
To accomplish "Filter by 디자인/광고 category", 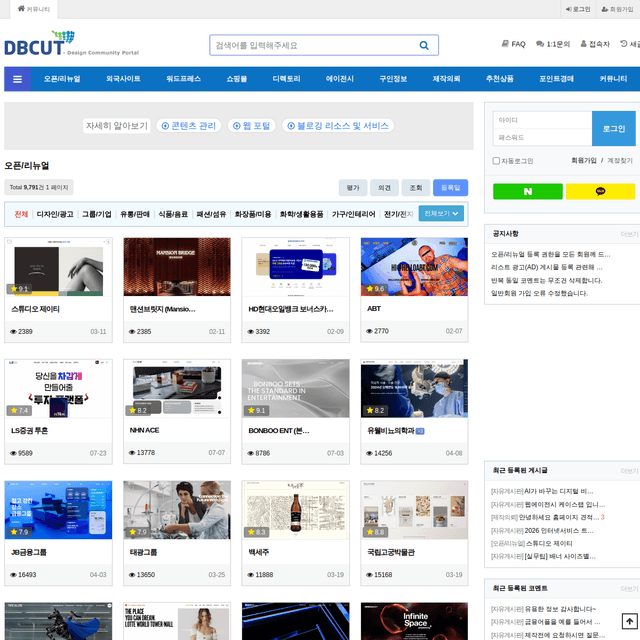I will click(55, 214).
